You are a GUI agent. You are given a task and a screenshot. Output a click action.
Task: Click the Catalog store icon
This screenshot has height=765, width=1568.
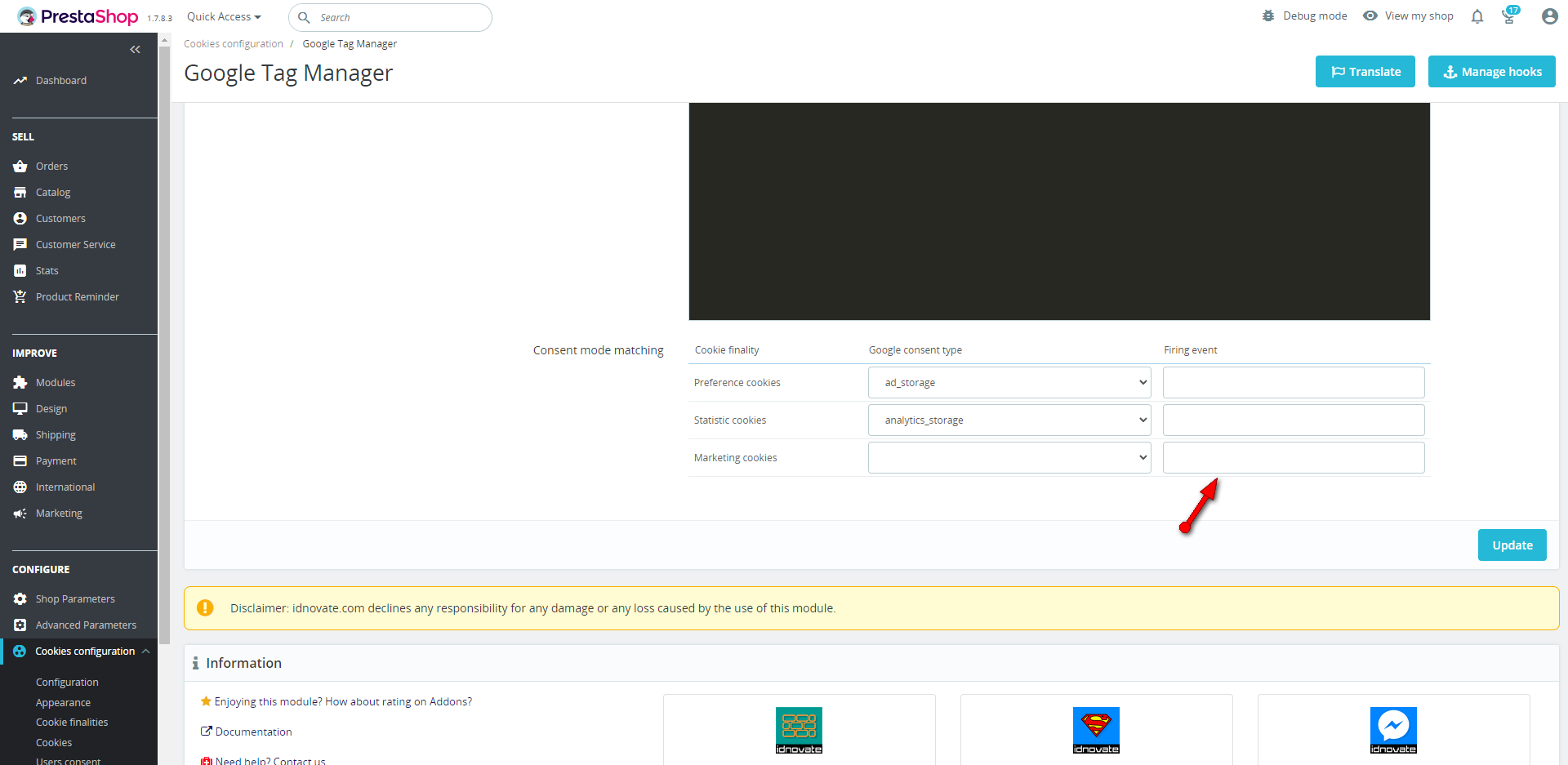click(x=20, y=193)
